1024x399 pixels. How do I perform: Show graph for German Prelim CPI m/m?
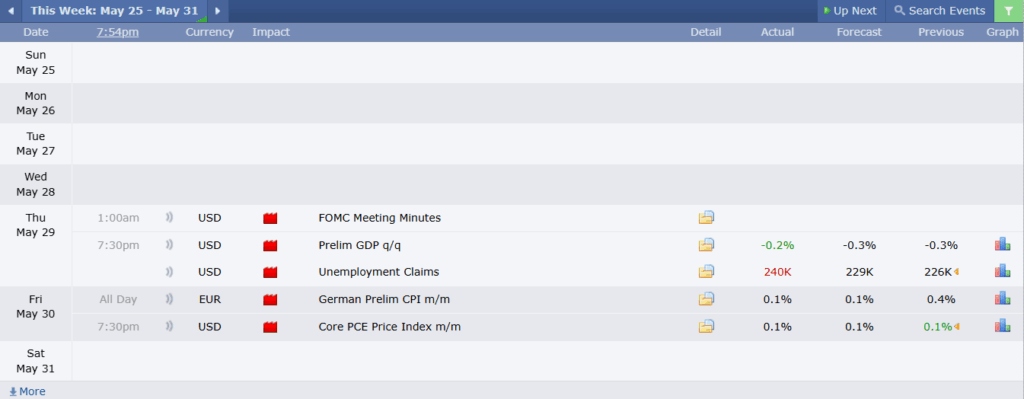[1002, 298]
